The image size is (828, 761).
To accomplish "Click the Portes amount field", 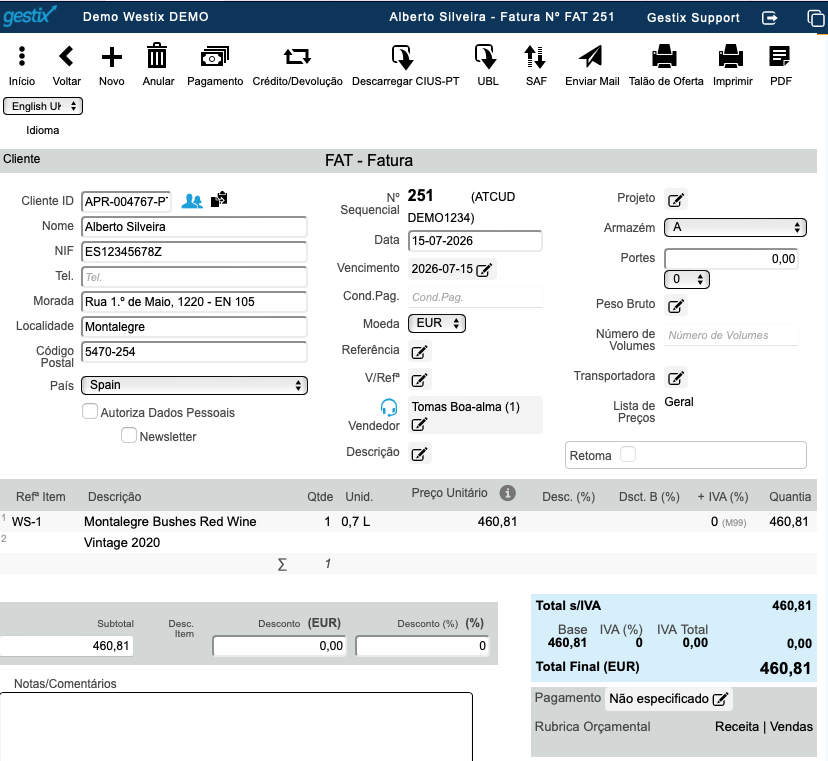I will 731,259.
